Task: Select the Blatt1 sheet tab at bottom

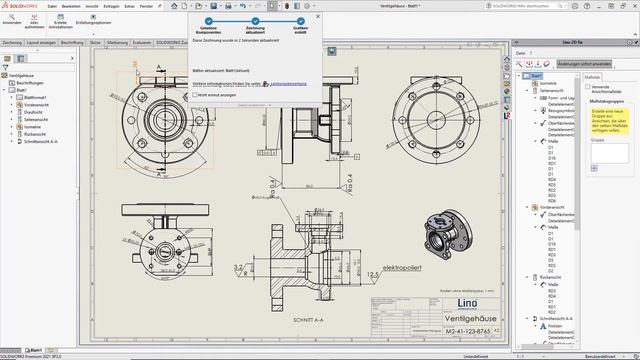Action: [x=33, y=350]
